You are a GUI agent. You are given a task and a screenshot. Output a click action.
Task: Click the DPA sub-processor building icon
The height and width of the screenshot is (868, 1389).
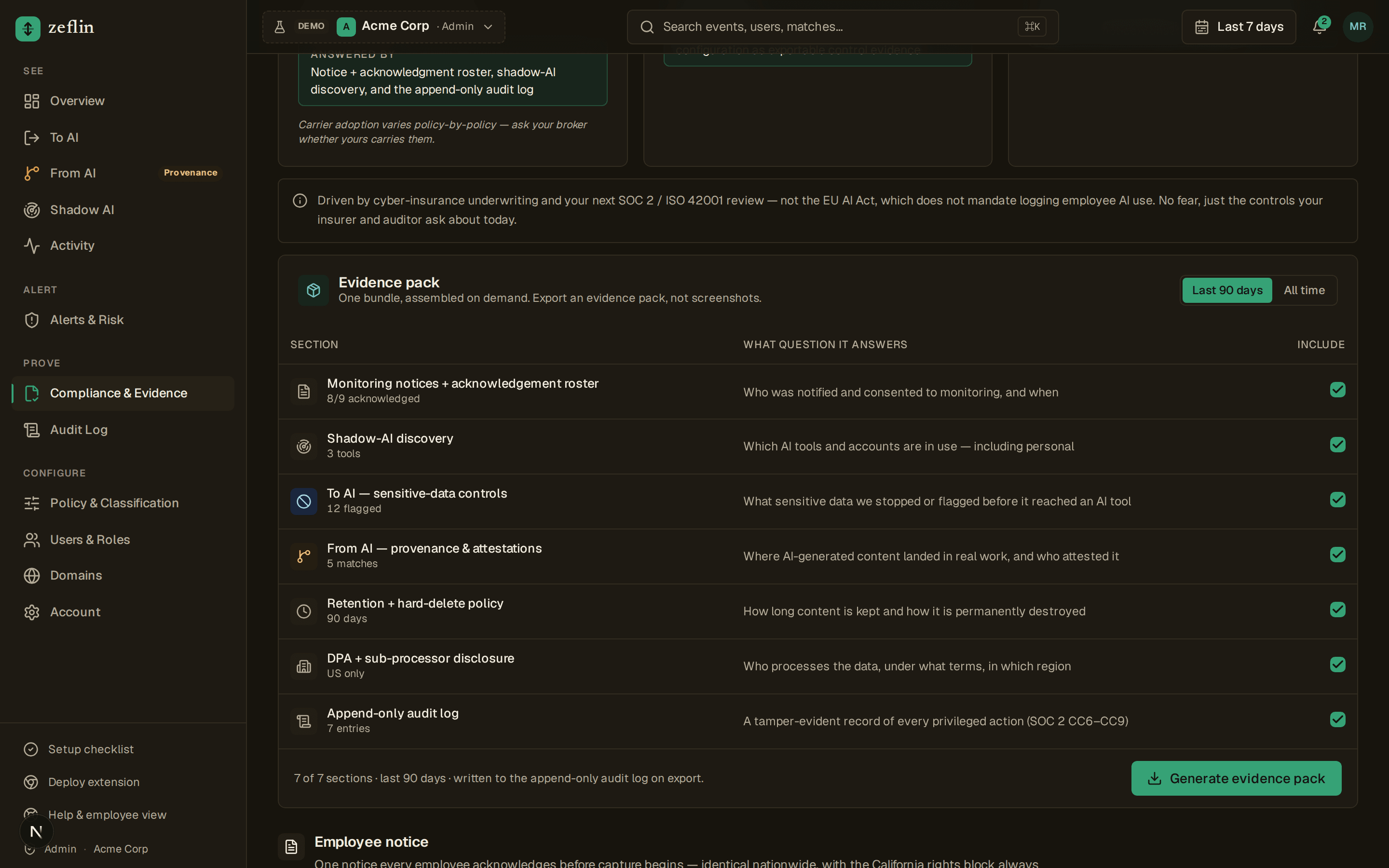coord(304,666)
